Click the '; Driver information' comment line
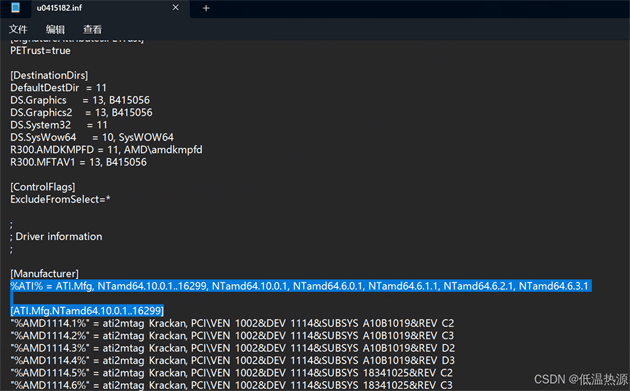The width and height of the screenshot is (630, 391). 56,236
